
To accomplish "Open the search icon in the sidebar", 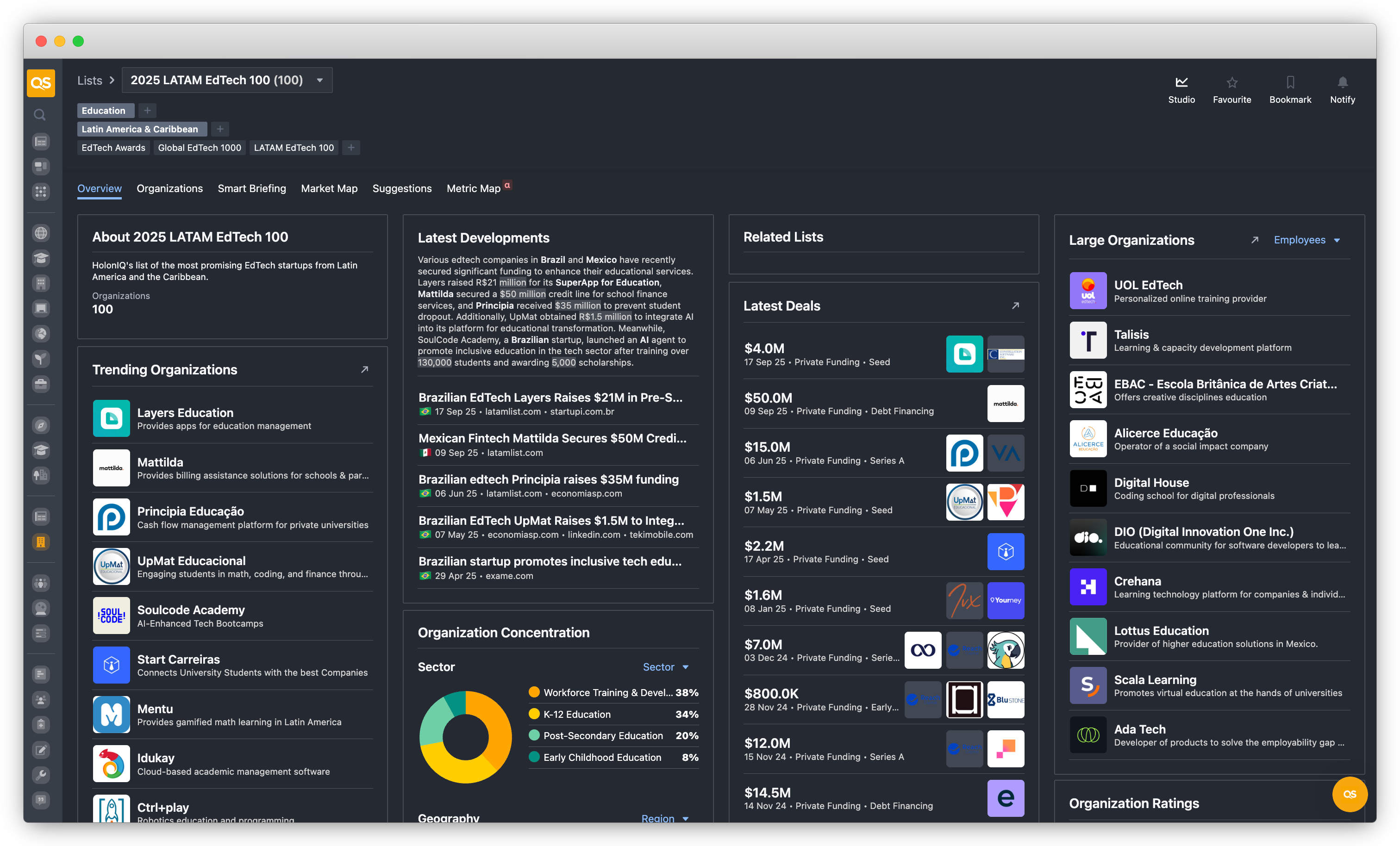I will point(40,115).
